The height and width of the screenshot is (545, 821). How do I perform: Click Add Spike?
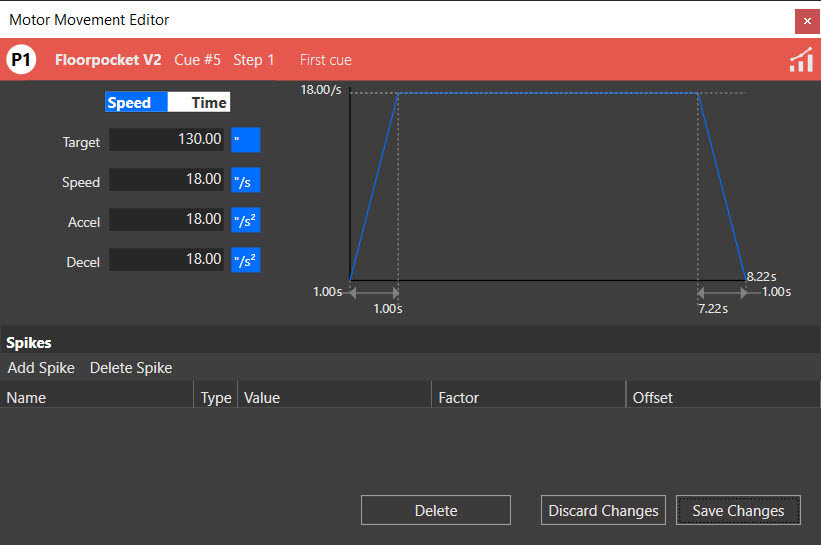pos(41,368)
